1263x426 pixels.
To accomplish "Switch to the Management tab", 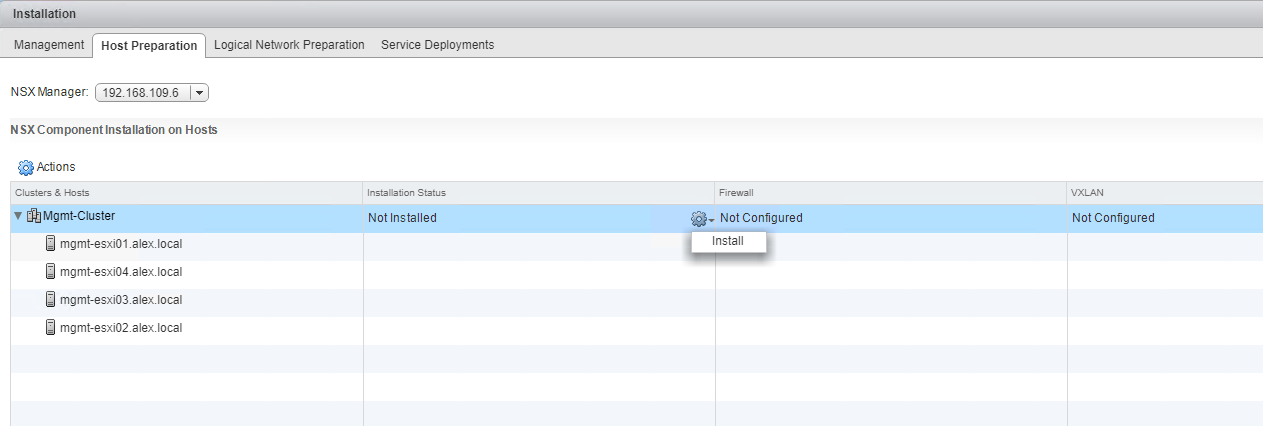I will (49, 45).
